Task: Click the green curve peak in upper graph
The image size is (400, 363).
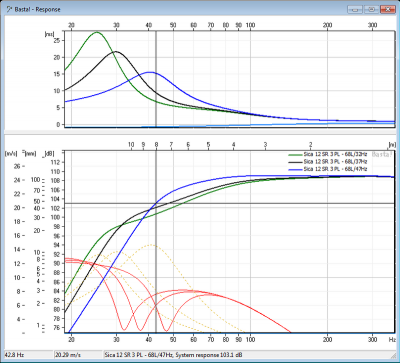Action: (97, 32)
